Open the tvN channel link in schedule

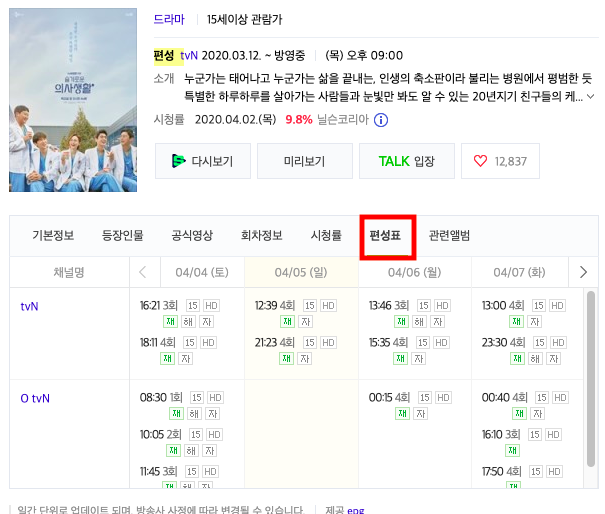pyautogui.click(x=29, y=306)
